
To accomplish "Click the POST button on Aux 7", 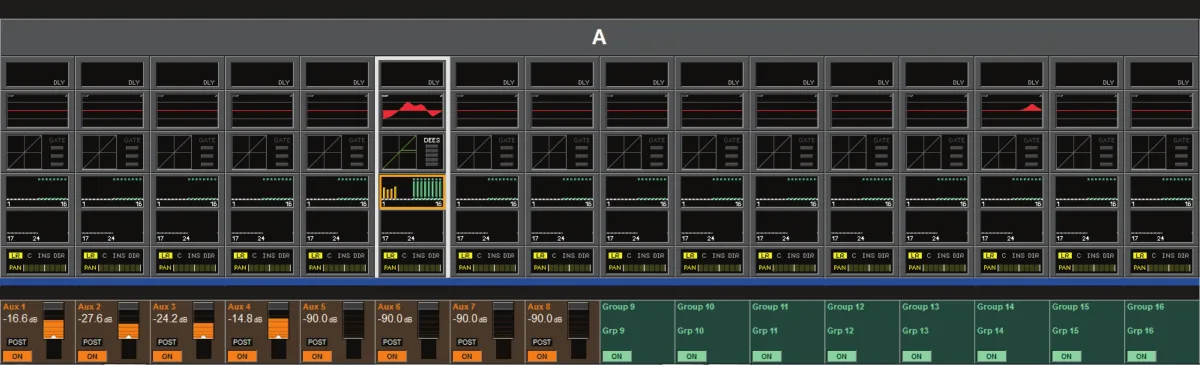I will [467, 342].
